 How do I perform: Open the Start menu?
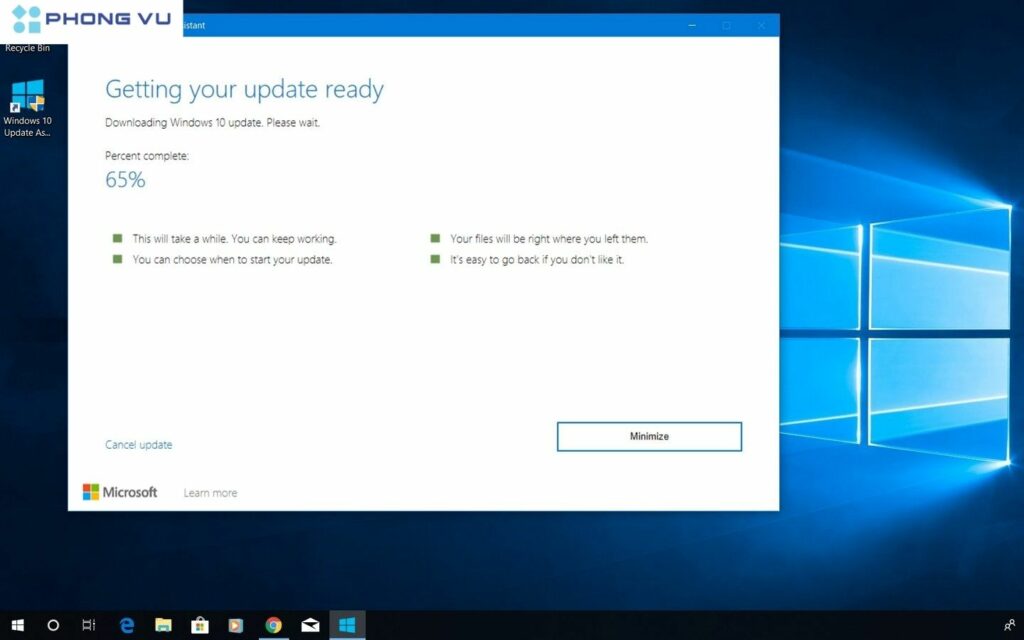click(x=17, y=625)
